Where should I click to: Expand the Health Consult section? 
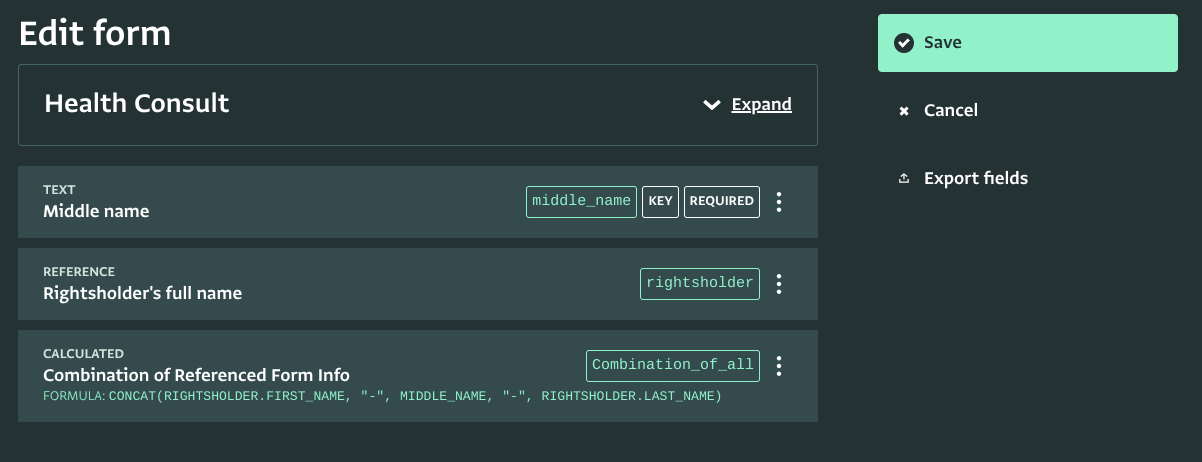click(x=761, y=104)
